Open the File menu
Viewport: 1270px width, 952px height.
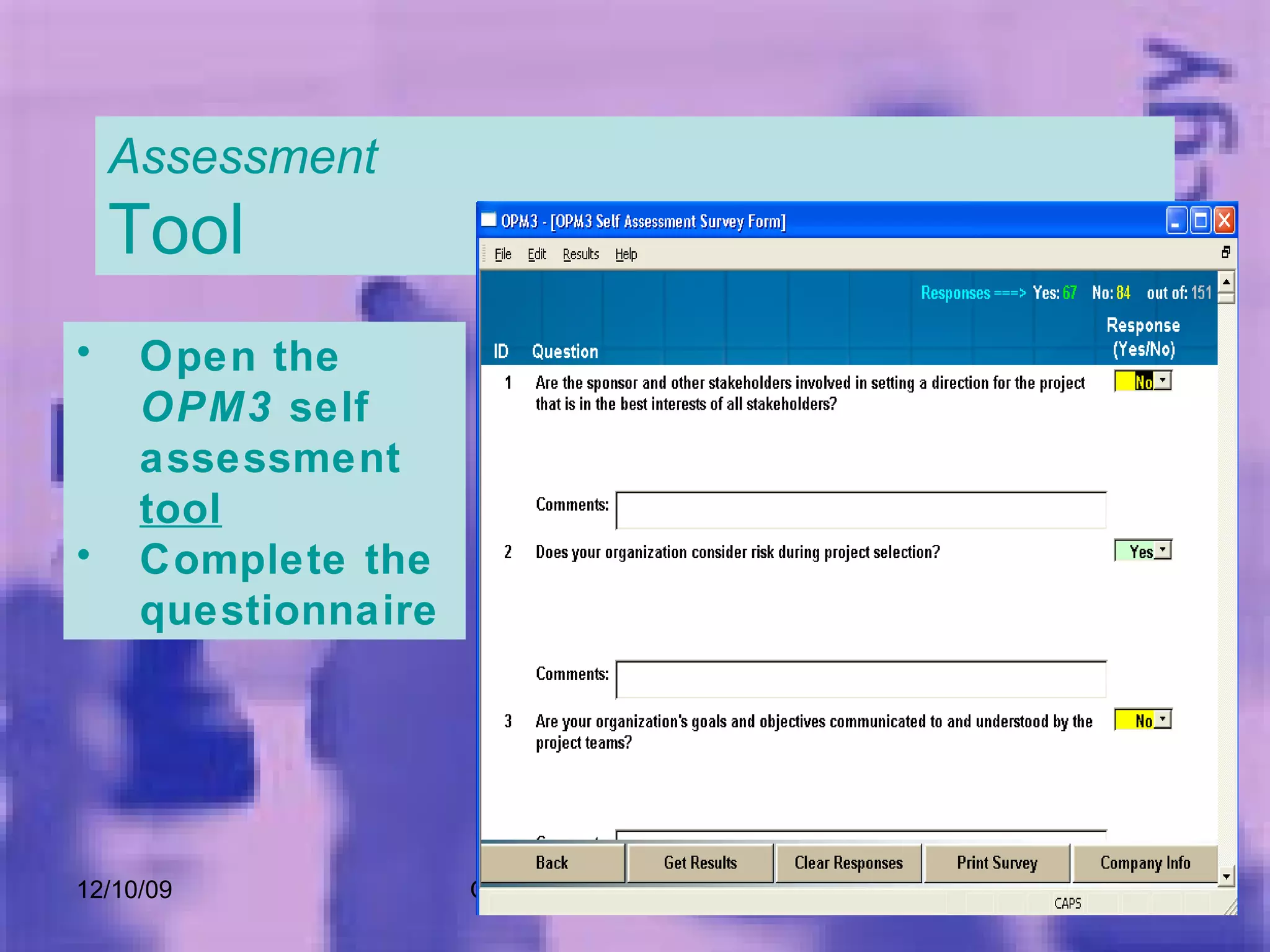[x=503, y=254]
